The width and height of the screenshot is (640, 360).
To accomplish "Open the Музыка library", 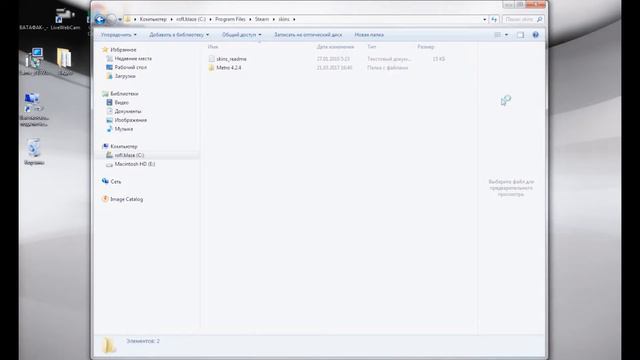I will click(x=124, y=129).
